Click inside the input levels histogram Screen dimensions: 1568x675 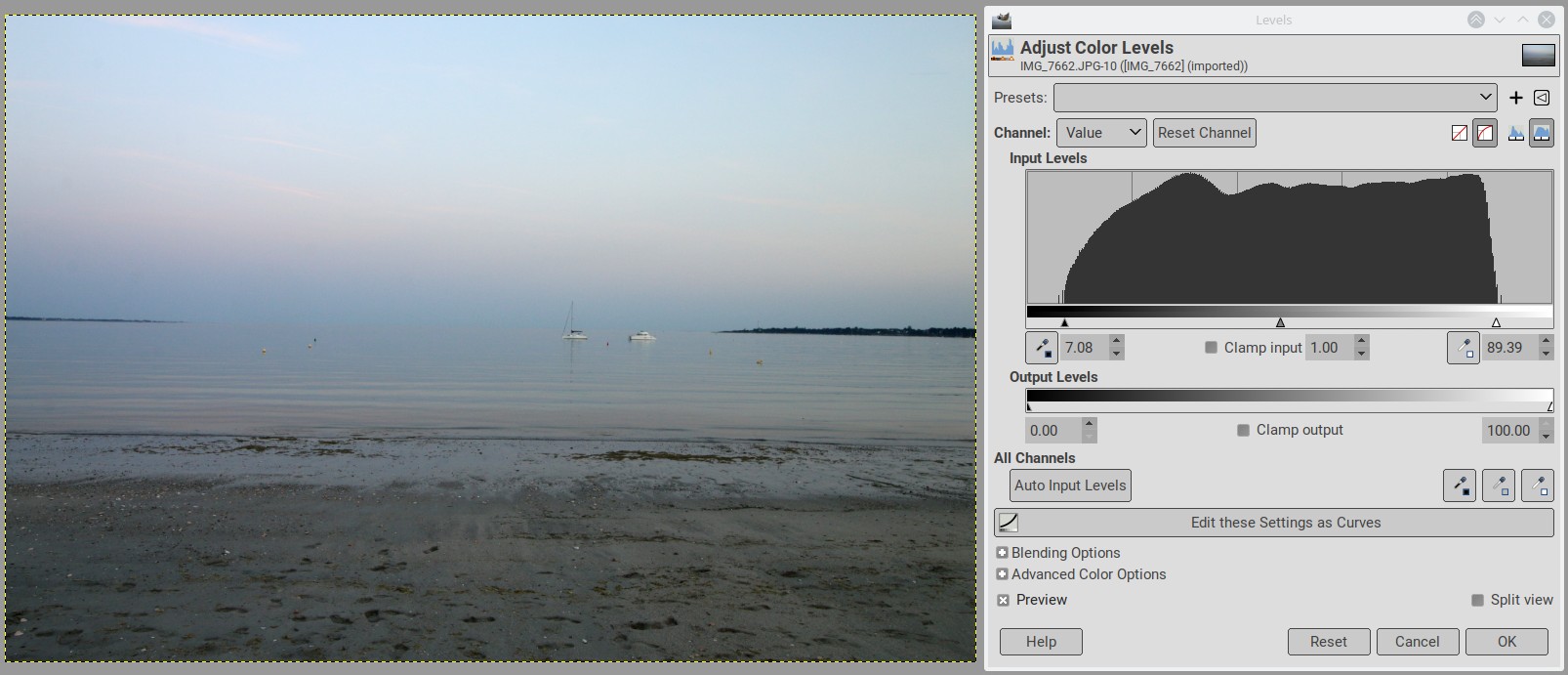point(1289,237)
